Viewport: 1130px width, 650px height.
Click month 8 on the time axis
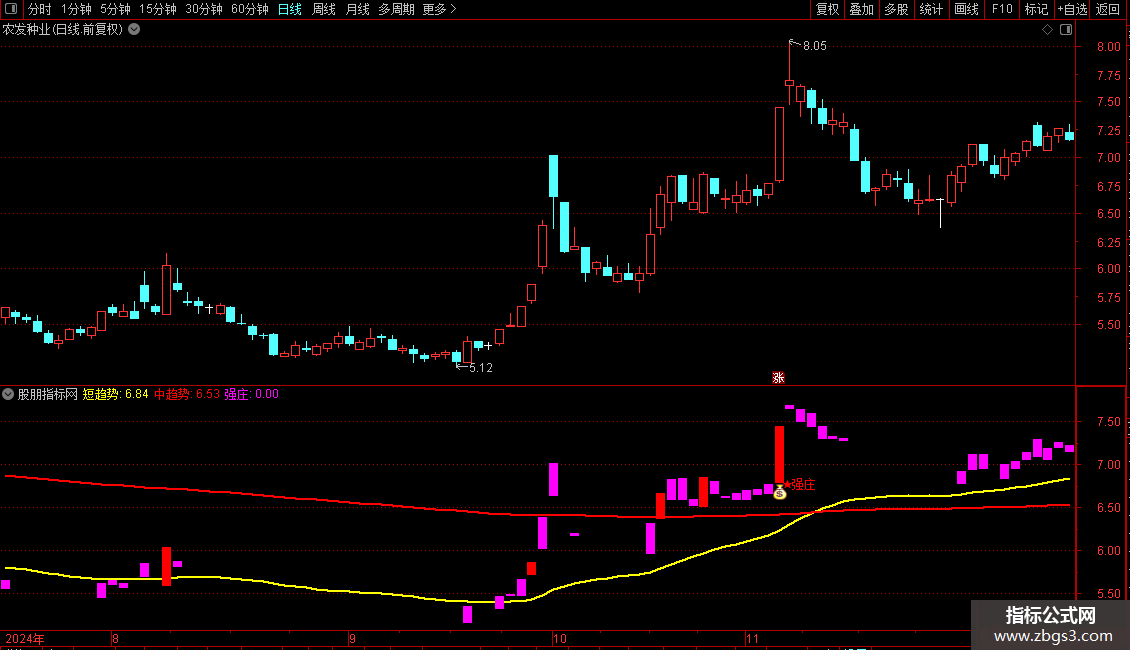pyautogui.click(x=115, y=638)
